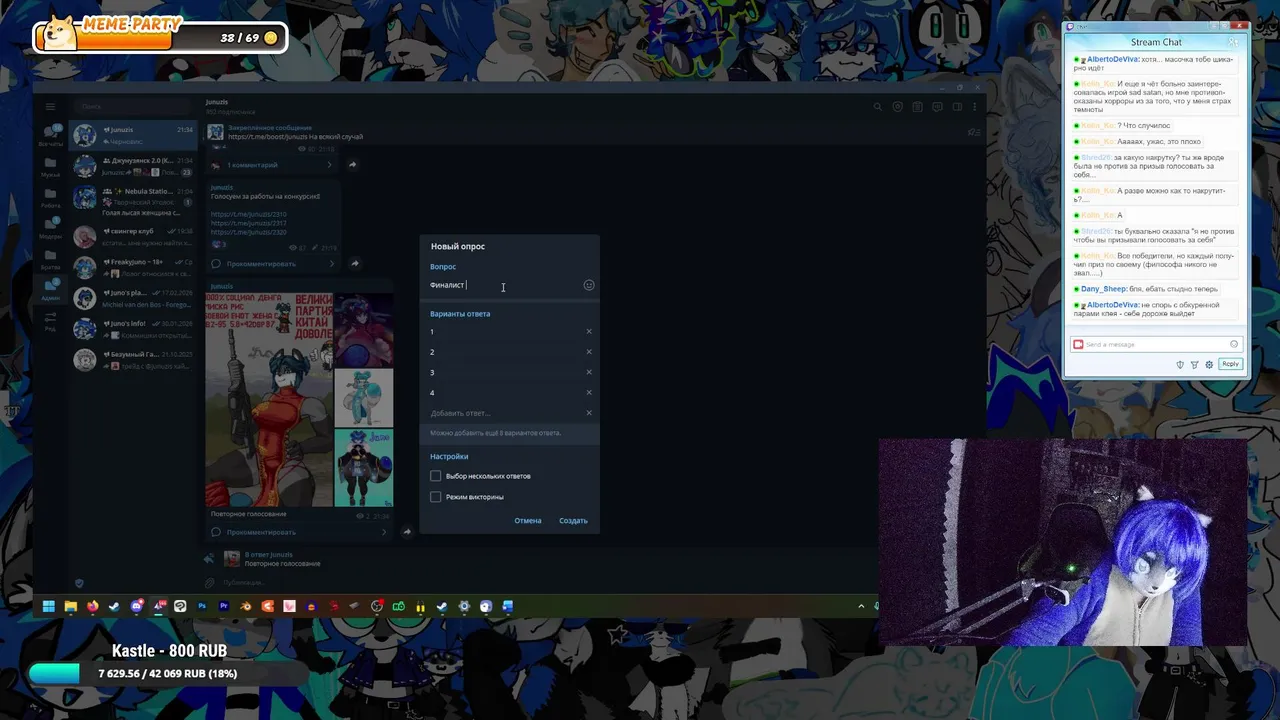Open link t.me/junuzis/2320 in message
The width and height of the screenshot is (1280, 720).
pos(249,232)
